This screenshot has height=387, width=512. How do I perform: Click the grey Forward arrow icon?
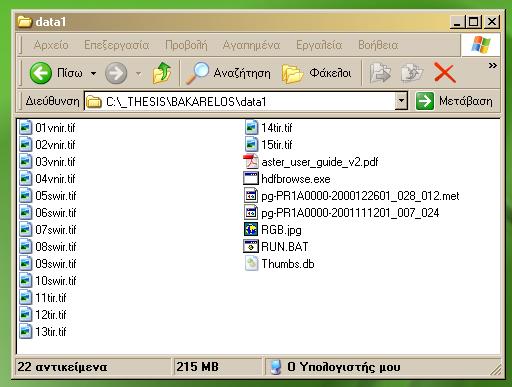pos(116,73)
